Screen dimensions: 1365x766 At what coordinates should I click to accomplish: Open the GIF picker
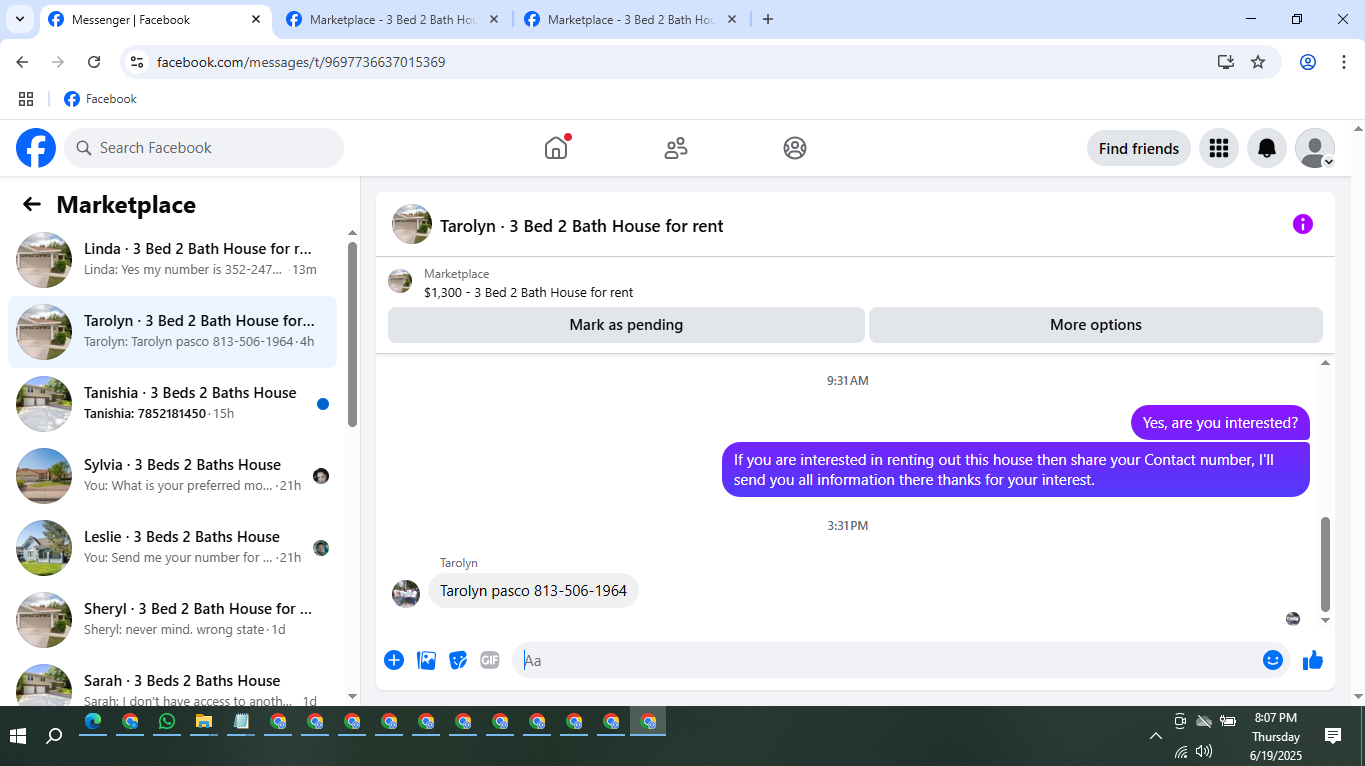pyautogui.click(x=489, y=660)
